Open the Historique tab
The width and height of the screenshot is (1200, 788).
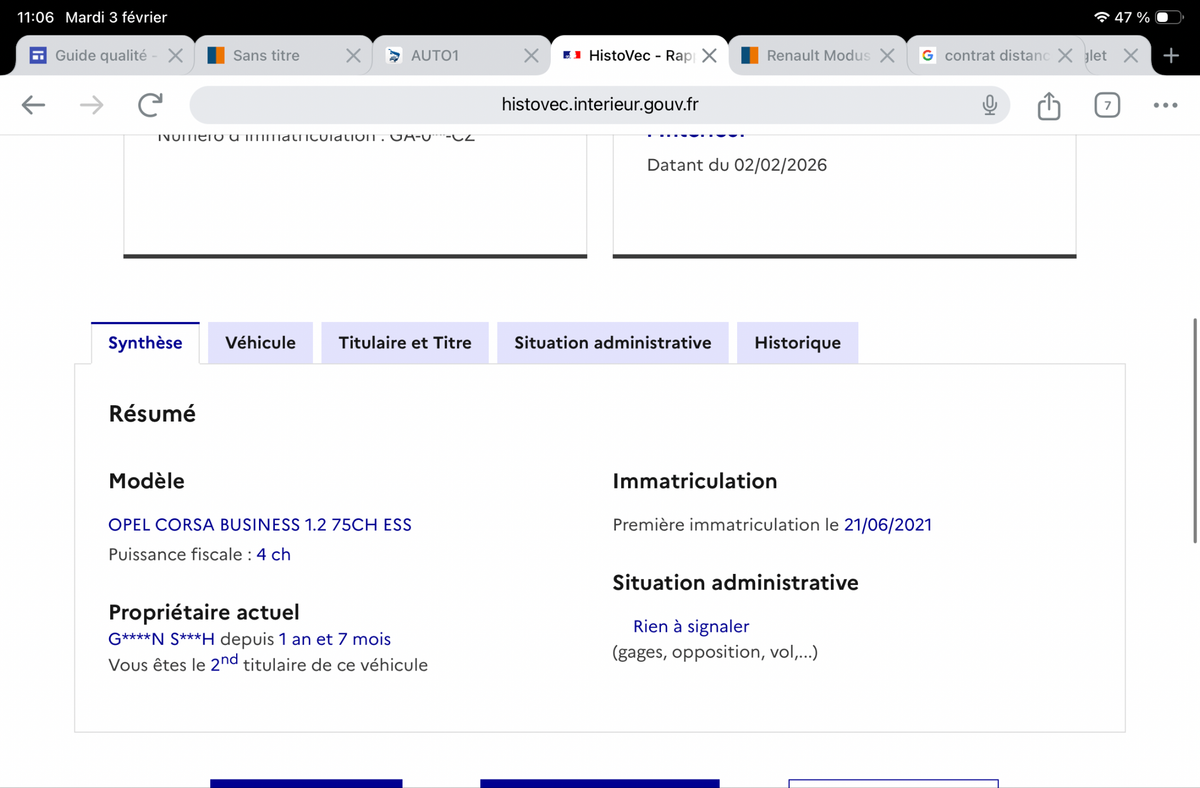point(797,343)
